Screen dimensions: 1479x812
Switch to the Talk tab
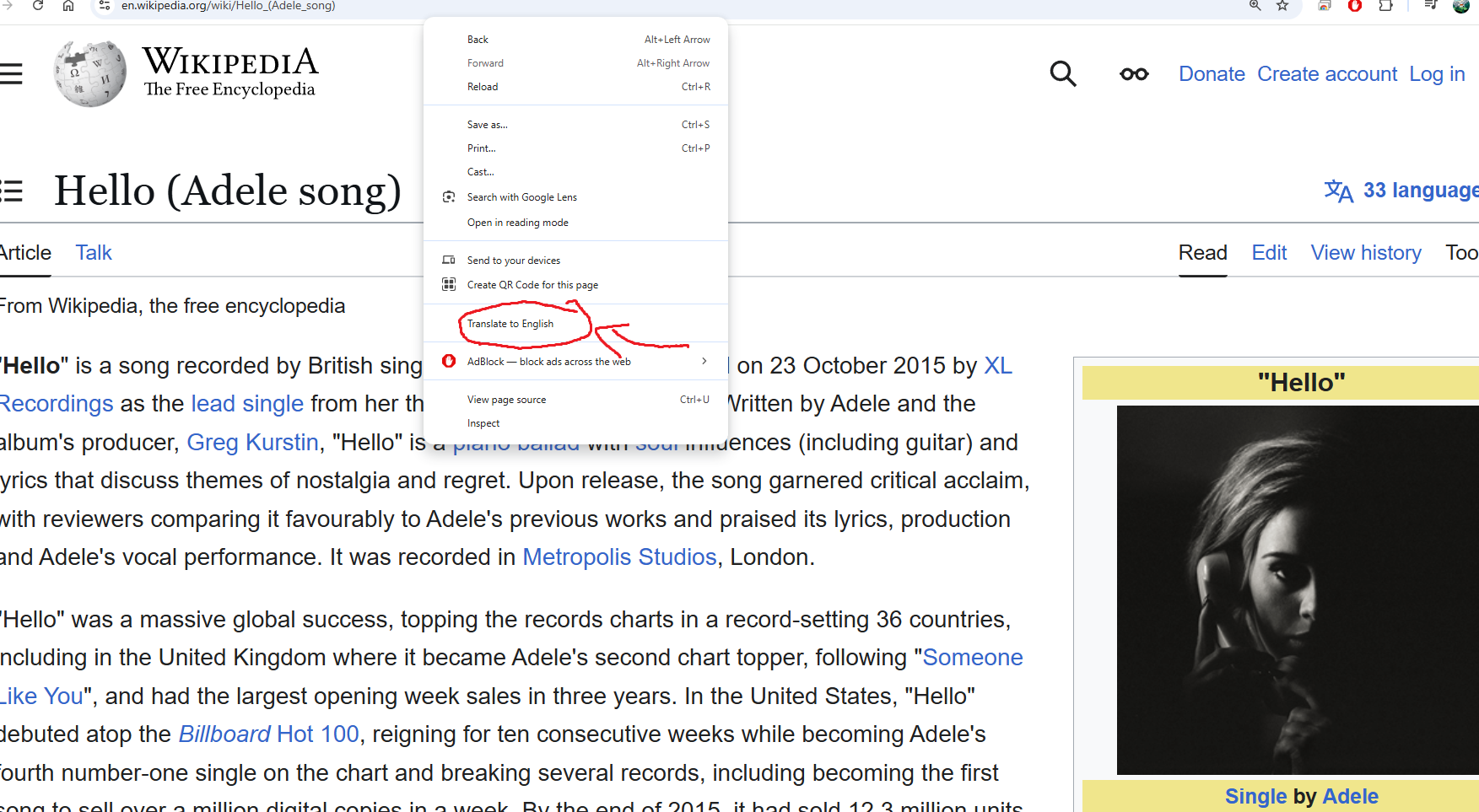[x=94, y=253]
